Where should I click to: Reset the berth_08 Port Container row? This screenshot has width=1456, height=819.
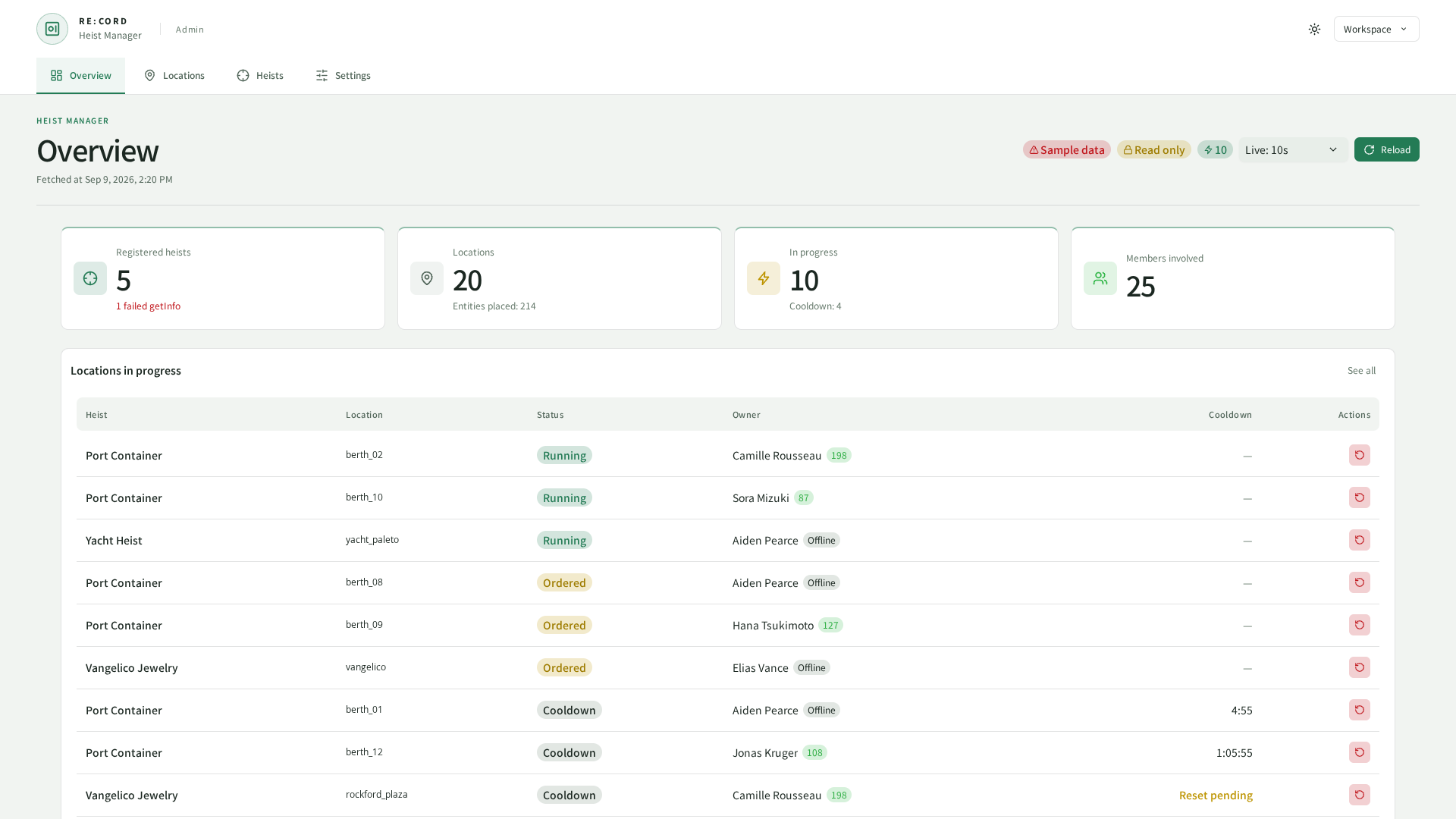point(1360,582)
